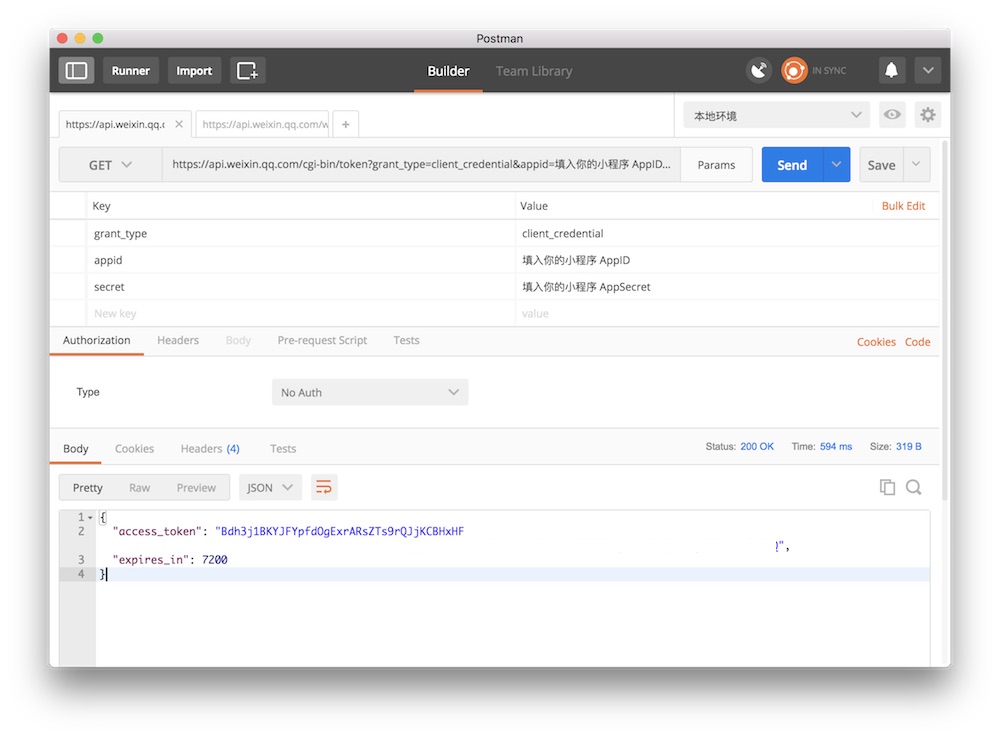Collapse JSON object at line 1
The width and height of the screenshot is (1000, 738).
[91, 517]
